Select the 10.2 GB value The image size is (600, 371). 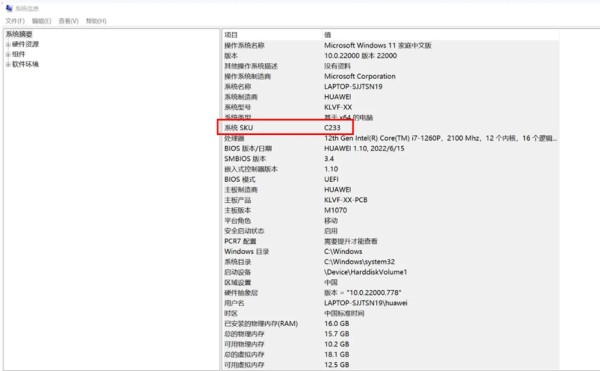click(x=336, y=345)
